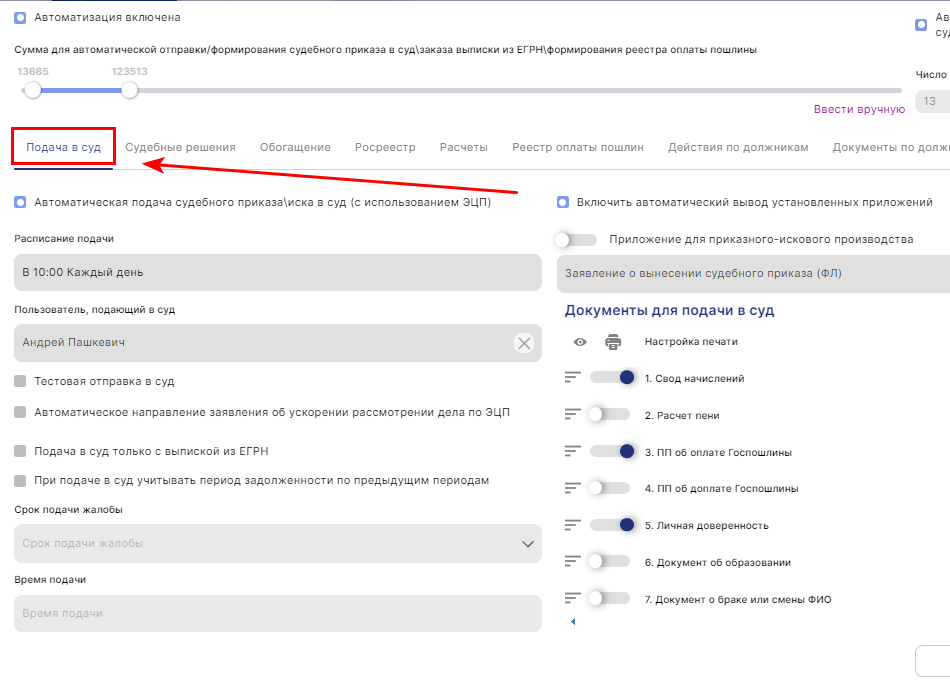
Task: Check Подача в суд только с выпиской из ЕГРН
Action: [x=20, y=451]
